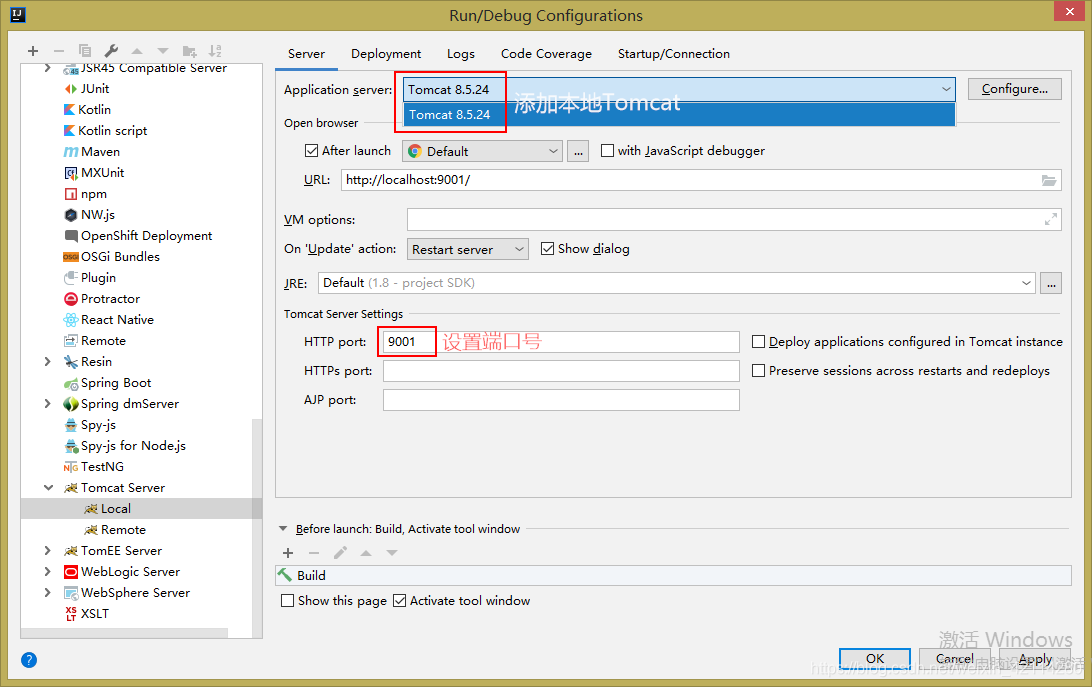1092x687 pixels.
Task: Select the OSGi Bundles entry
Action: pos(111,256)
